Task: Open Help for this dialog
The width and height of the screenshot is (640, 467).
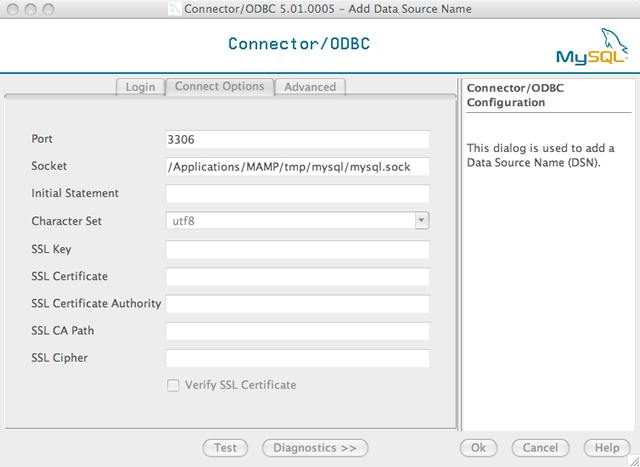Action: [x=607, y=448]
